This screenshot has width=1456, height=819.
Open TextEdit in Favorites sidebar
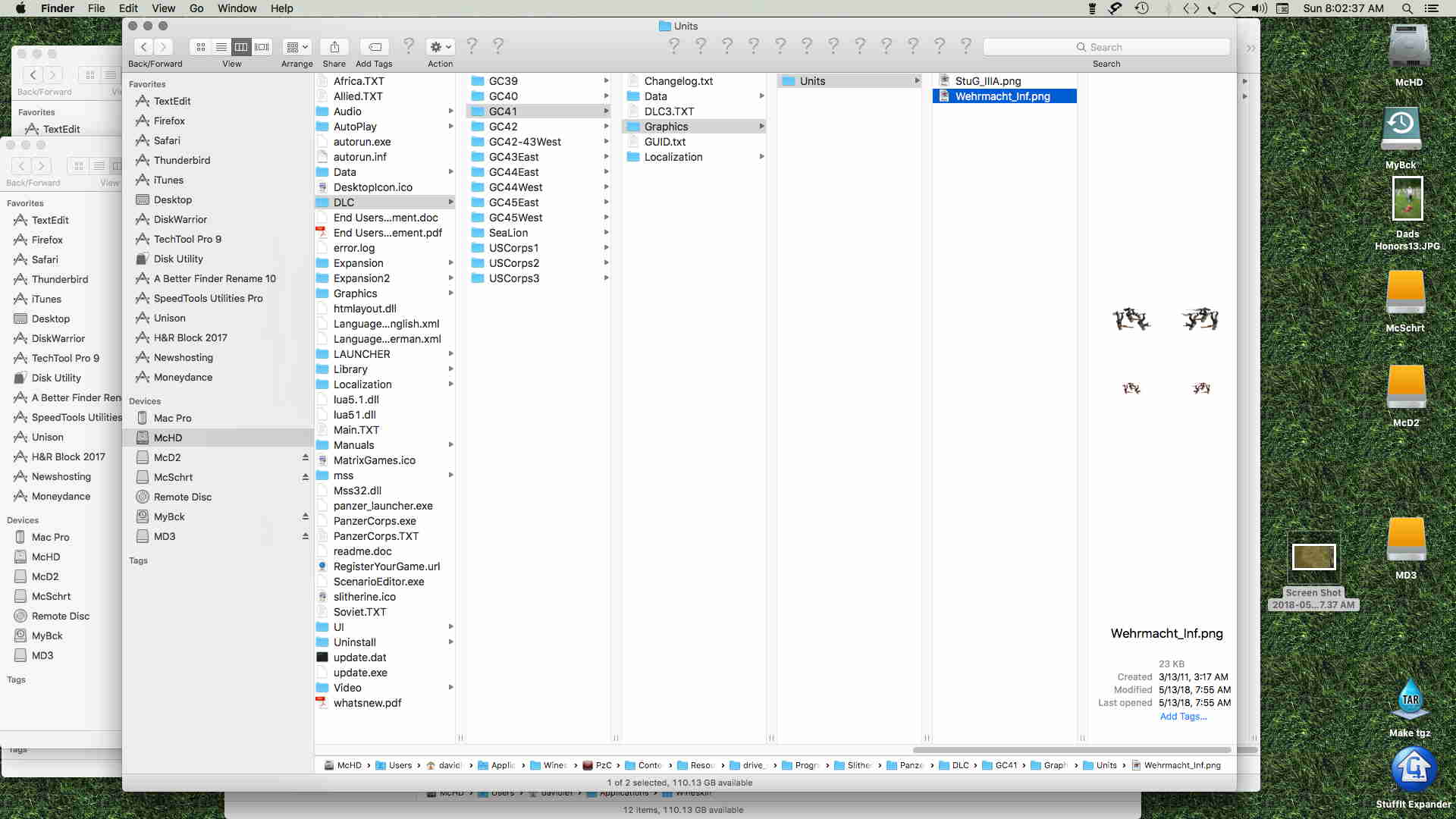point(172,101)
